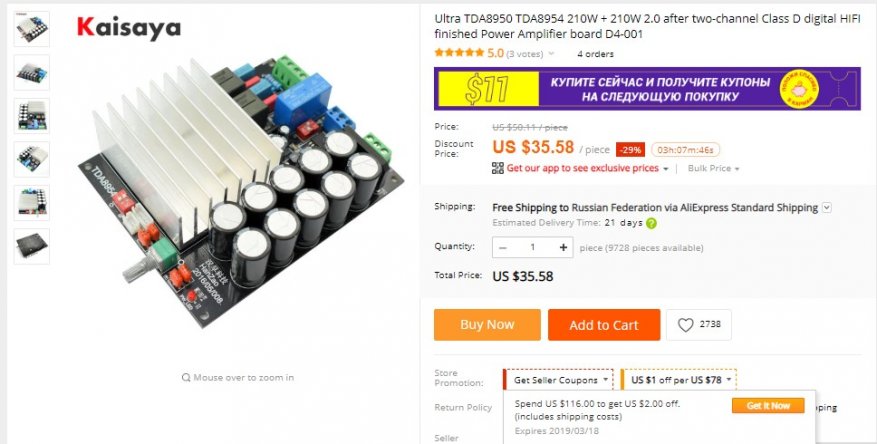Click the Get It Now coupon button
This screenshot has width=877, height=444.
point(768,406)
